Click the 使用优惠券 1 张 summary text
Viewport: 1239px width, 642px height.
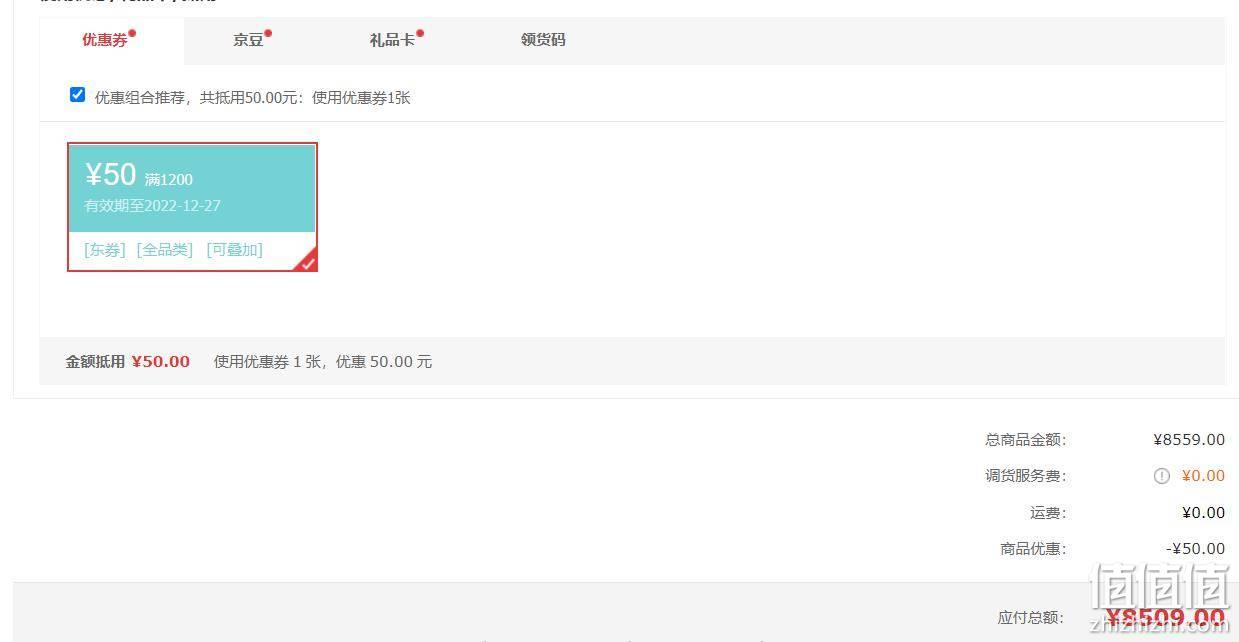coord(323,362)
